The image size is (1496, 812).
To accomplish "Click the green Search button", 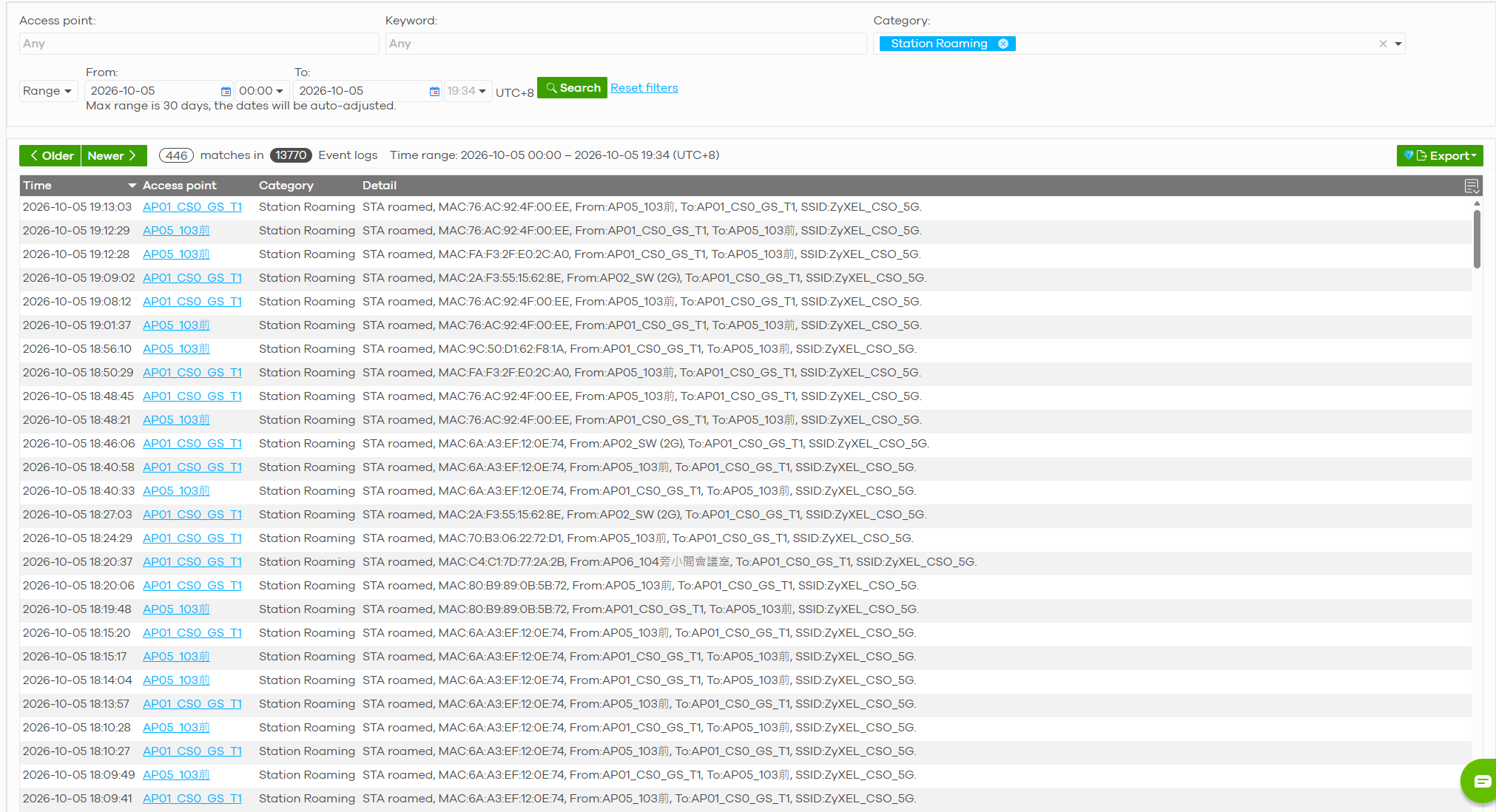I will coord(572,88).
